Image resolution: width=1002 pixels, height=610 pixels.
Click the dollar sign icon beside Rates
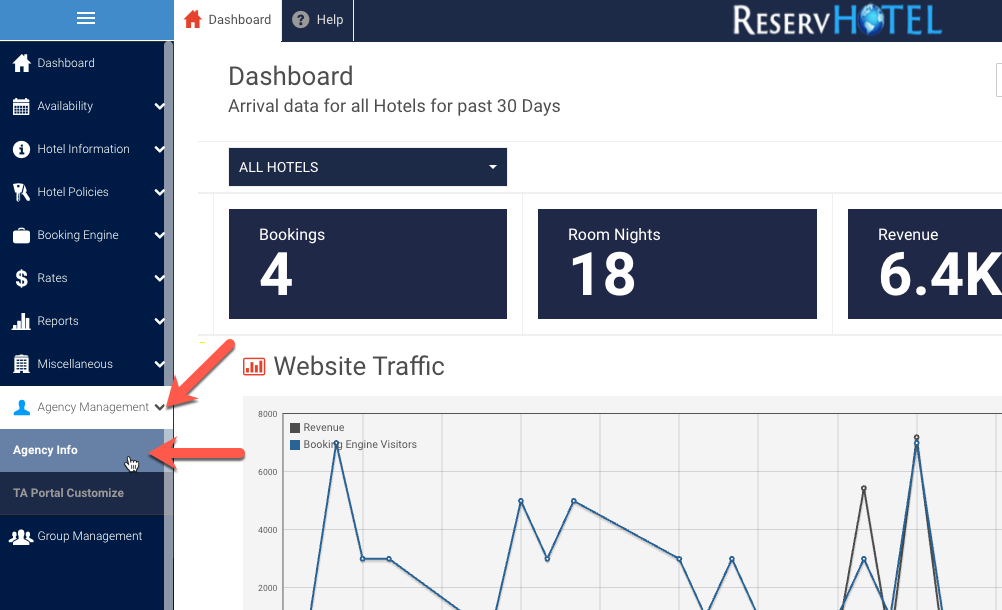21,278
